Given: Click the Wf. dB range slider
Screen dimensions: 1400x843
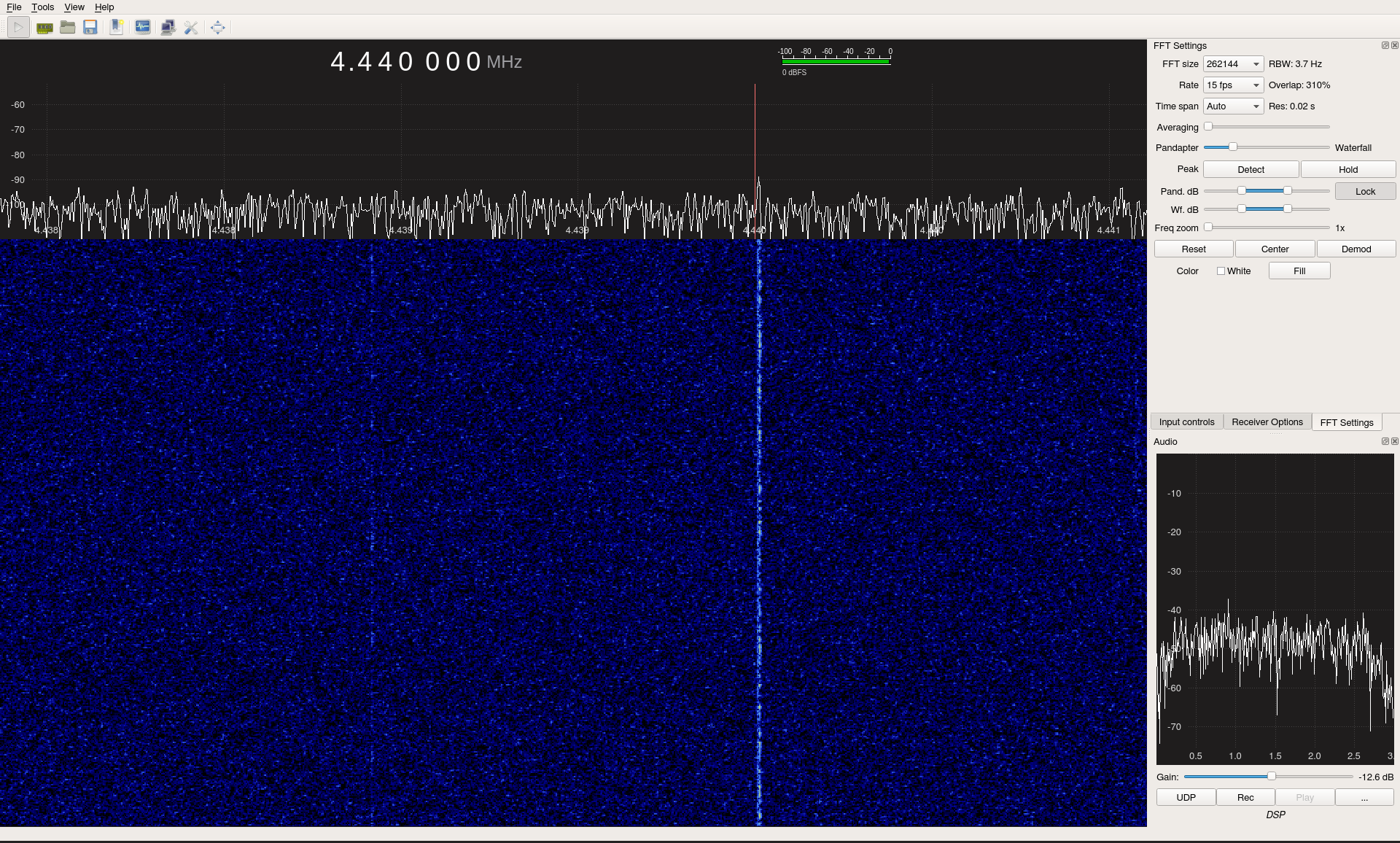Looking at the screenshot, I should pyautogui.click(x=1267, y=209).
